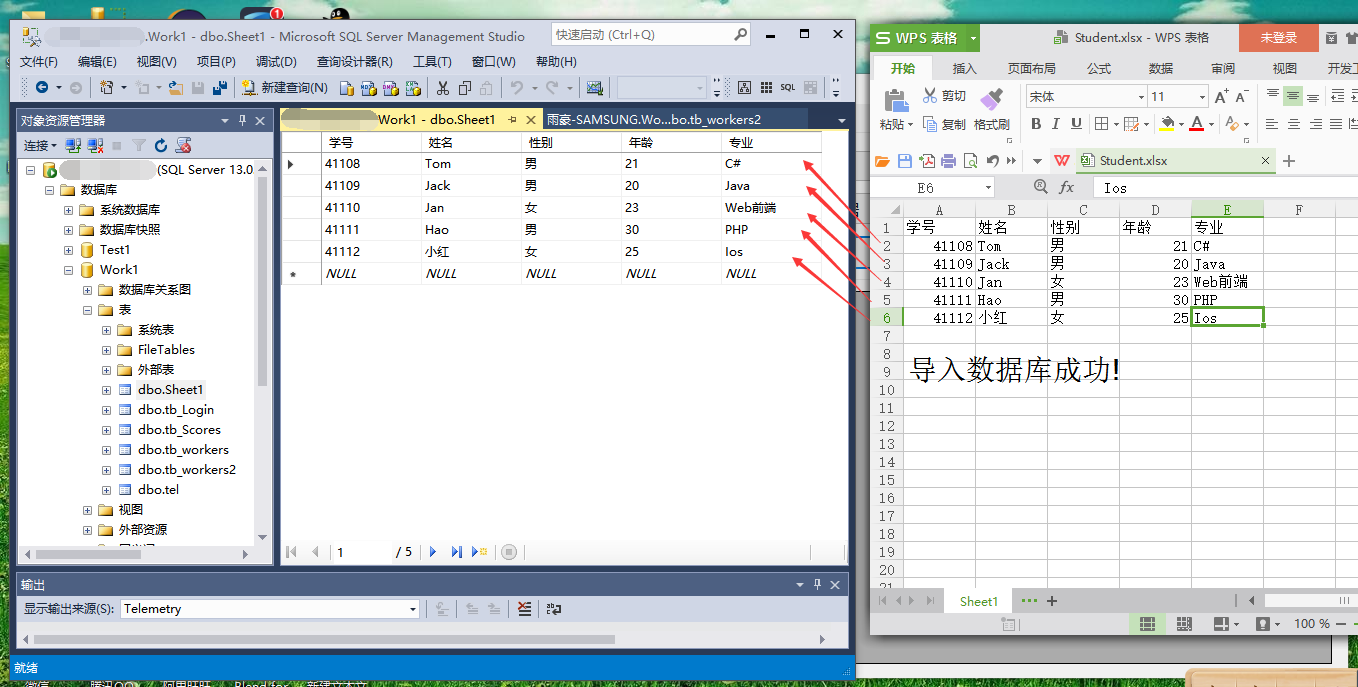Open the 文件(F) menu in SSMS
Screen dimensions: 1358x687
pyautogui.click(x=39, y=62)
